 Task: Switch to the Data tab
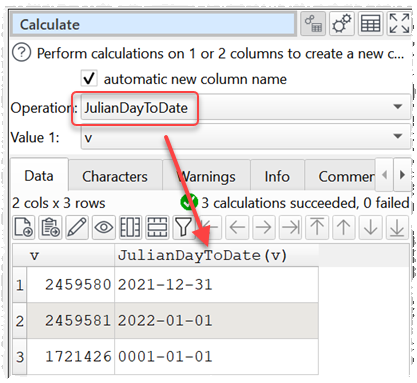coord(39,176)
